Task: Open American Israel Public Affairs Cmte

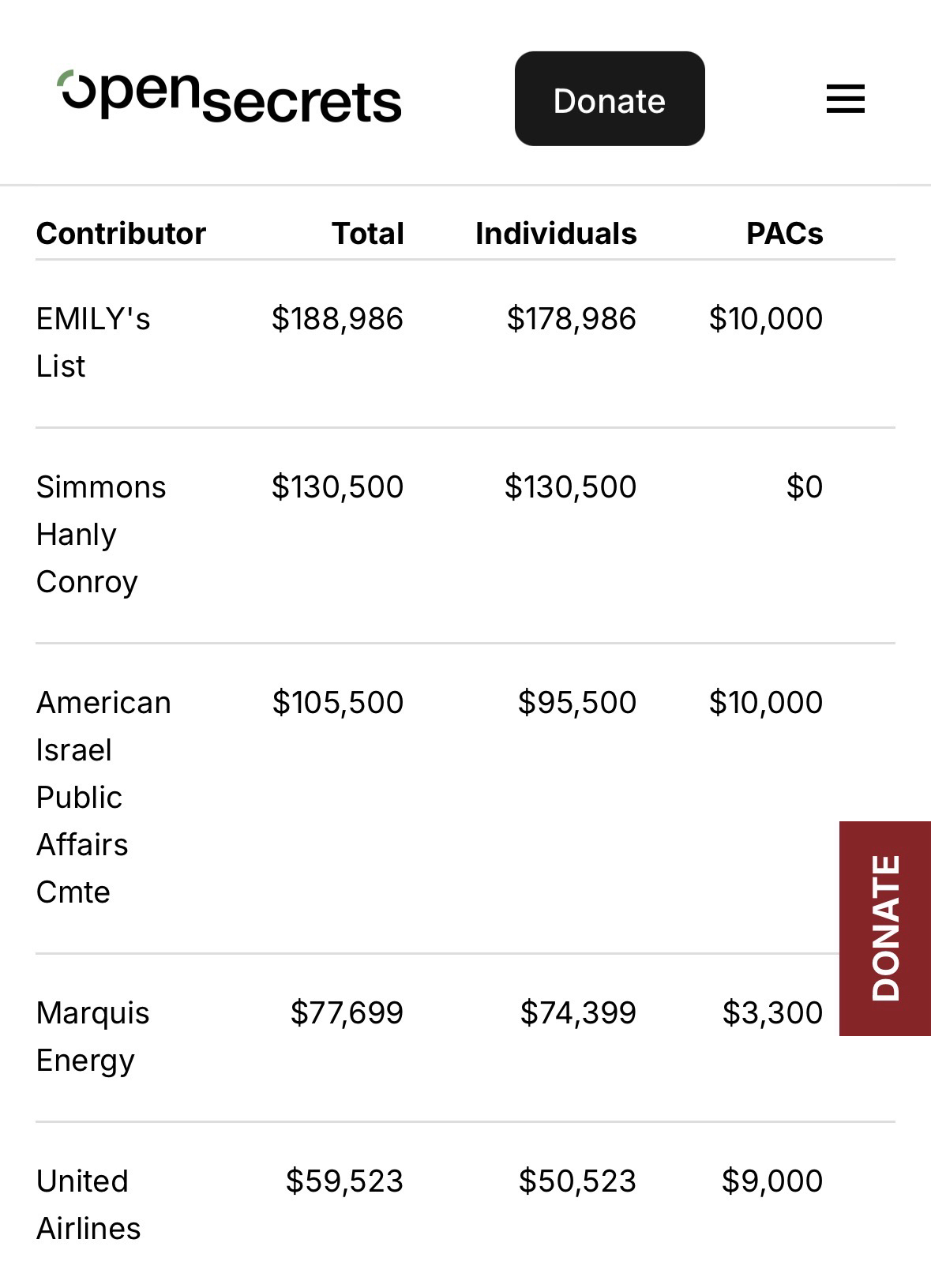Action: point(103,797)
